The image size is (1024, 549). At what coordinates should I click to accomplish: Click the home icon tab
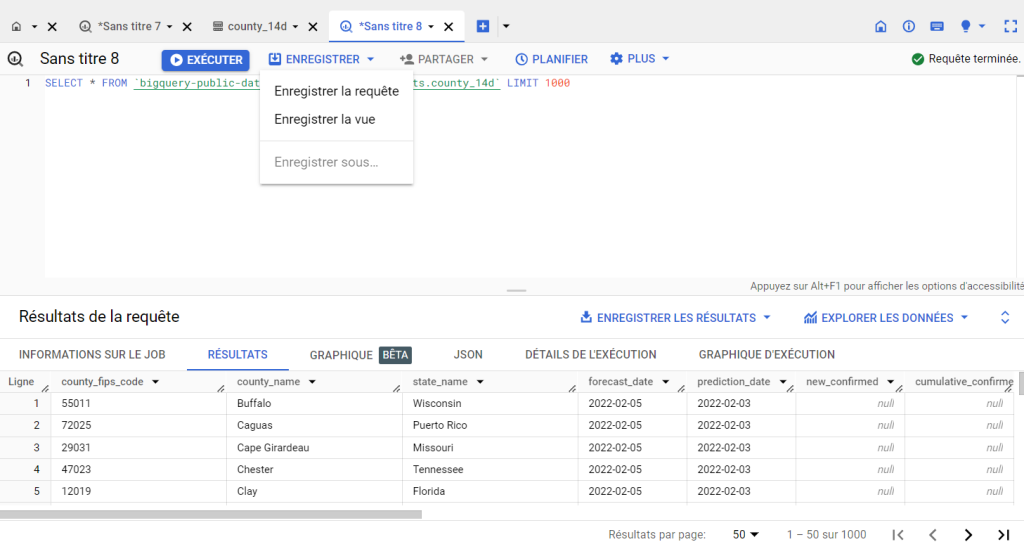click(16, 26)
